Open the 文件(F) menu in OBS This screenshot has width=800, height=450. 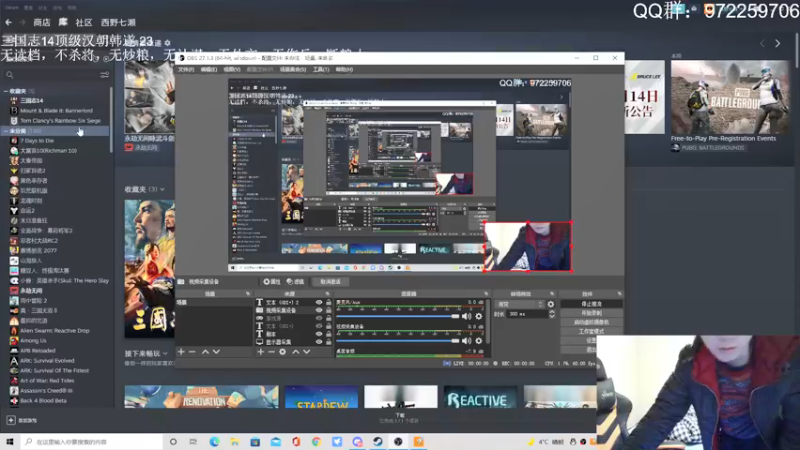pyautogui.click(x=186, y=69)
